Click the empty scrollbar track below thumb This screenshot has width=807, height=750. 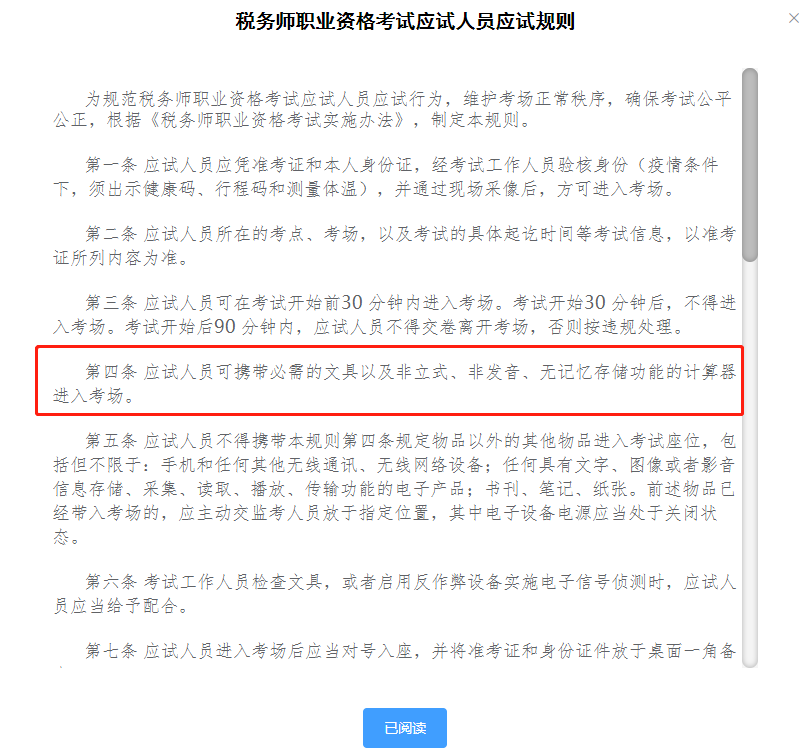(x=750, y=463)
